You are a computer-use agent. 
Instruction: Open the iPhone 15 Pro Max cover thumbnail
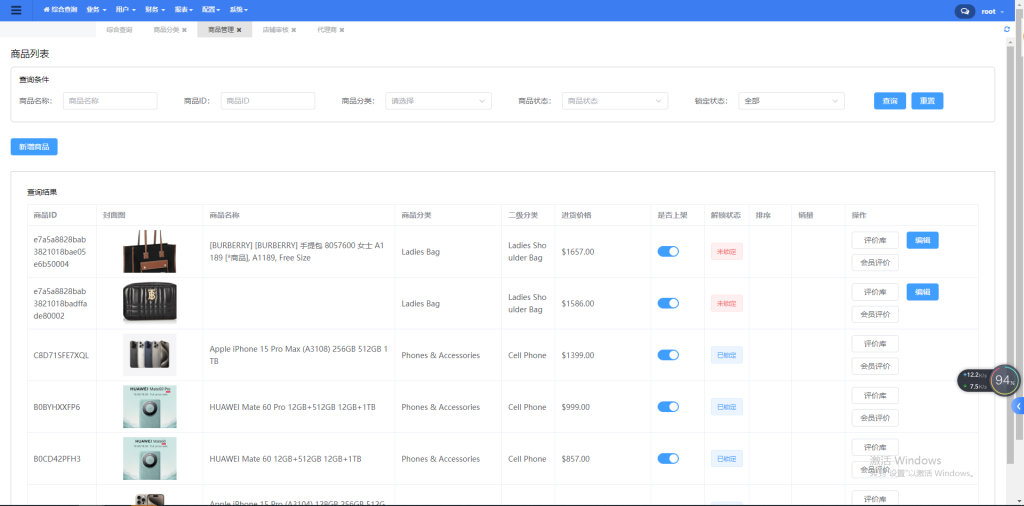click(150, 355)
